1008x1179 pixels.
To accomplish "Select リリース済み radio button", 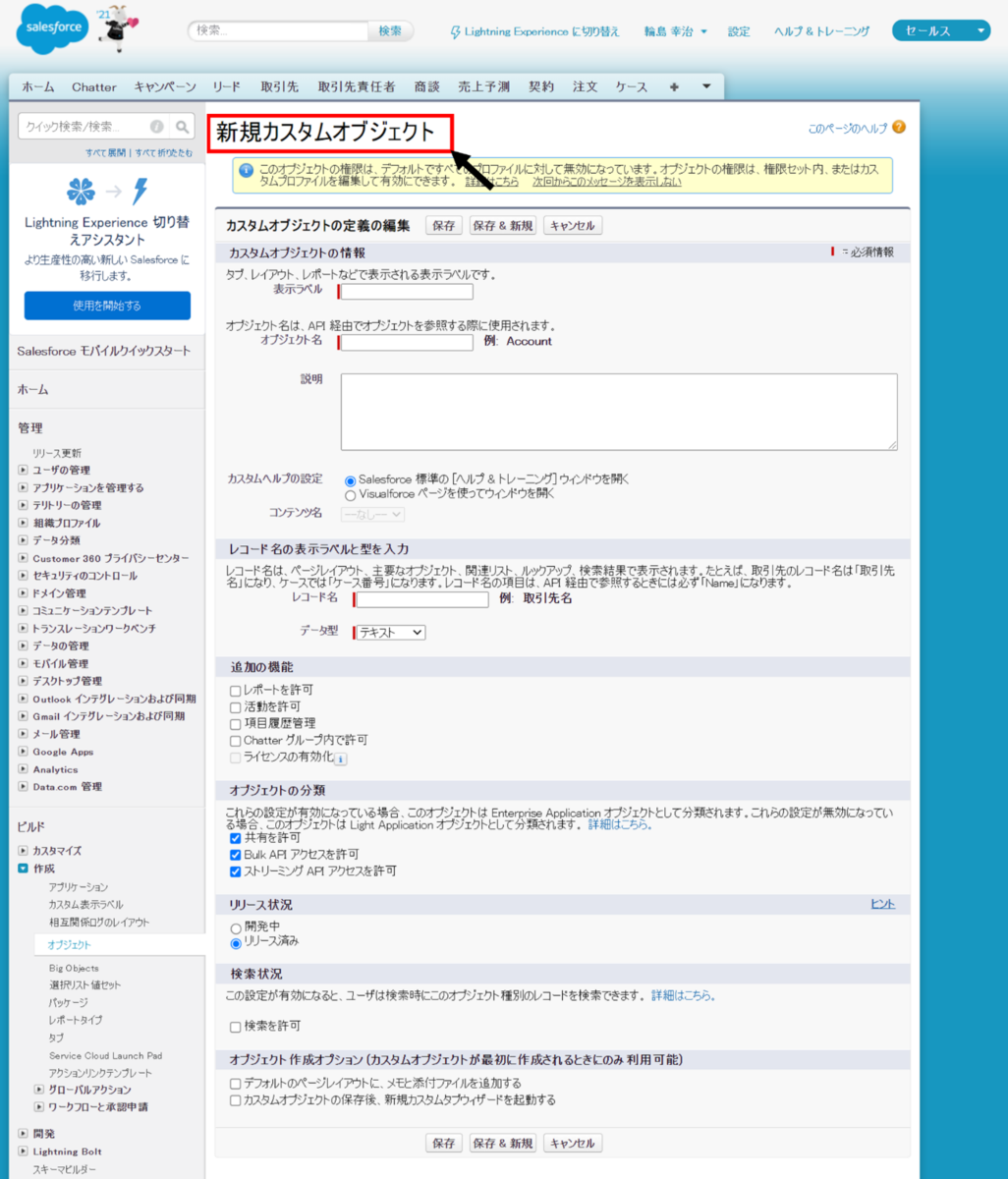I will [235, 943].
